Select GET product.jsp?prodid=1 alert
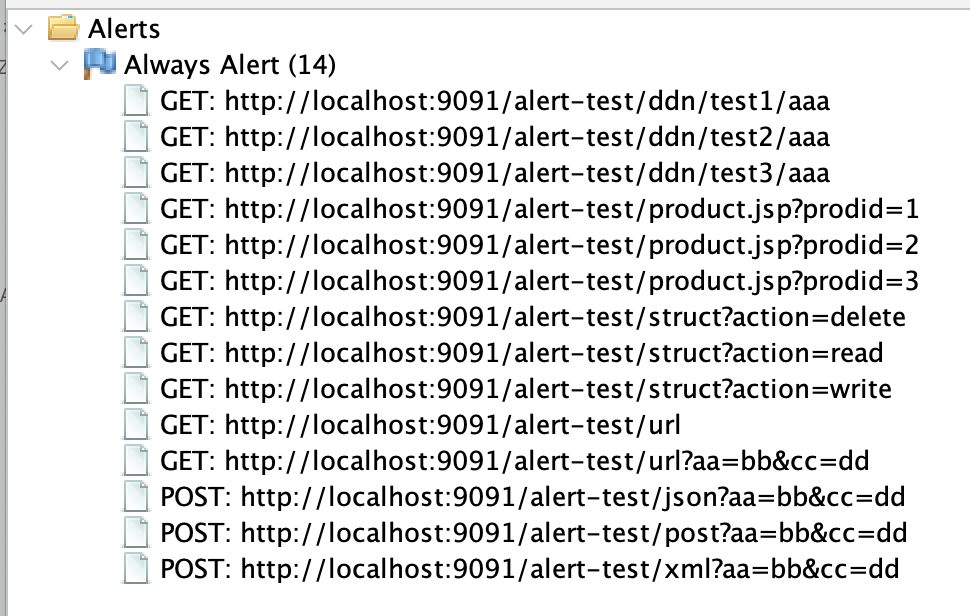970x616 pixels. click(539, 210)
